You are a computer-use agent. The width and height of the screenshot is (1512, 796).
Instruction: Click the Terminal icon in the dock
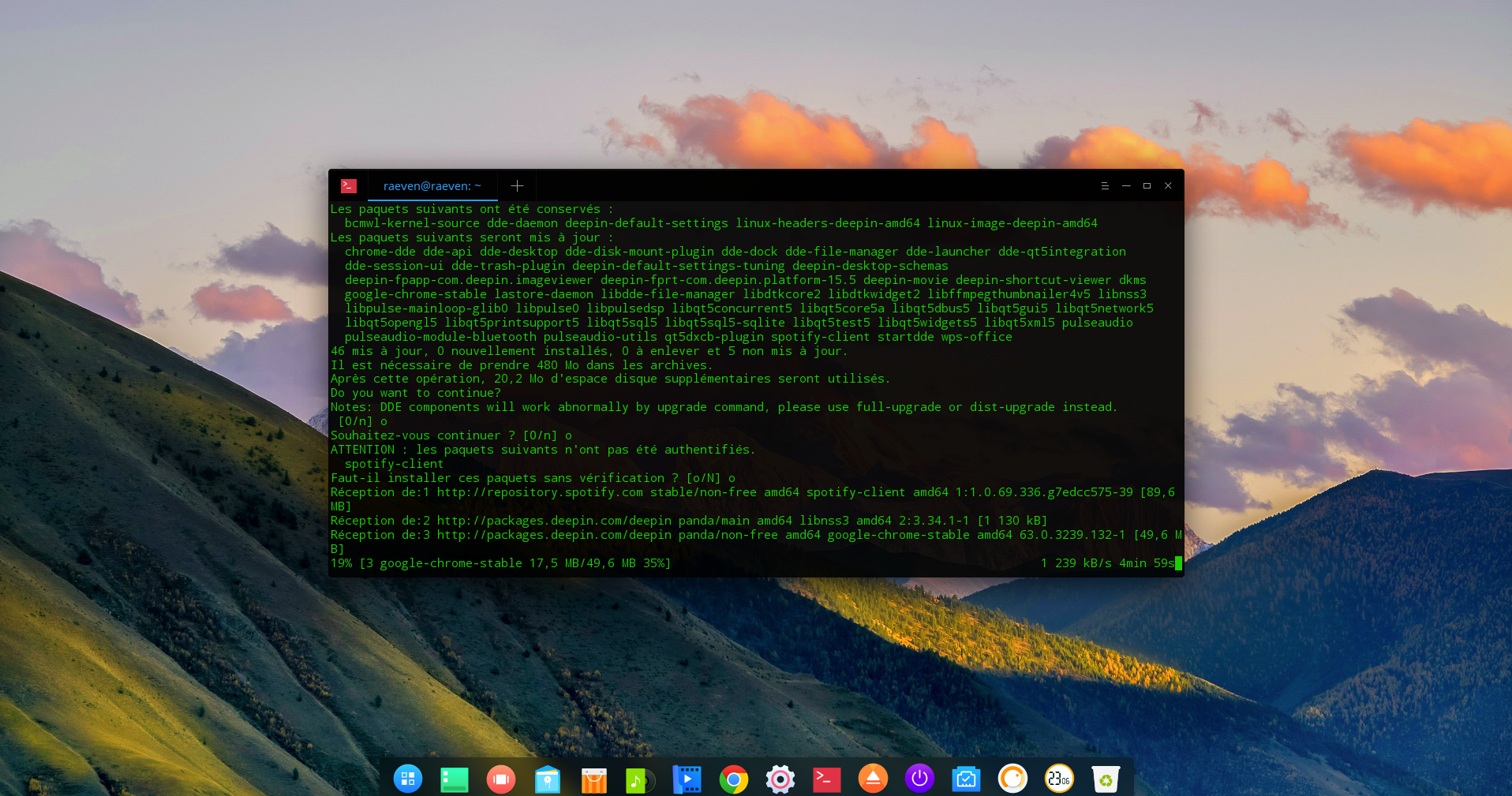coord(827,779)
